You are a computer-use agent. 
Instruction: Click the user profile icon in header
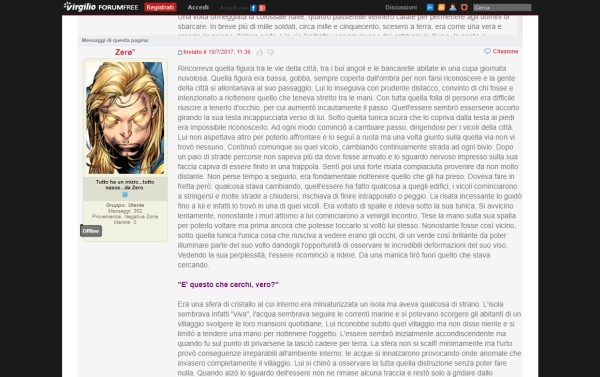(x=453, y=7)
